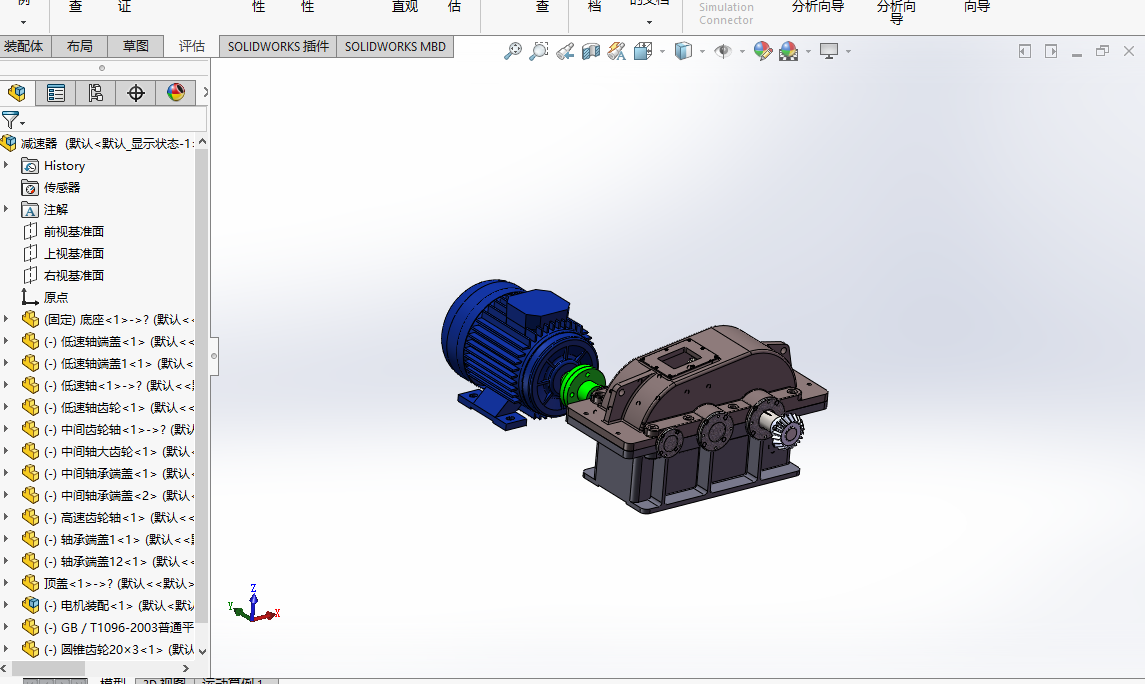The width and height of the screenshot is (1145, 684).
Task: Select 中间轴承端盖<2> in the tree
Action: [x=119, y=495]
